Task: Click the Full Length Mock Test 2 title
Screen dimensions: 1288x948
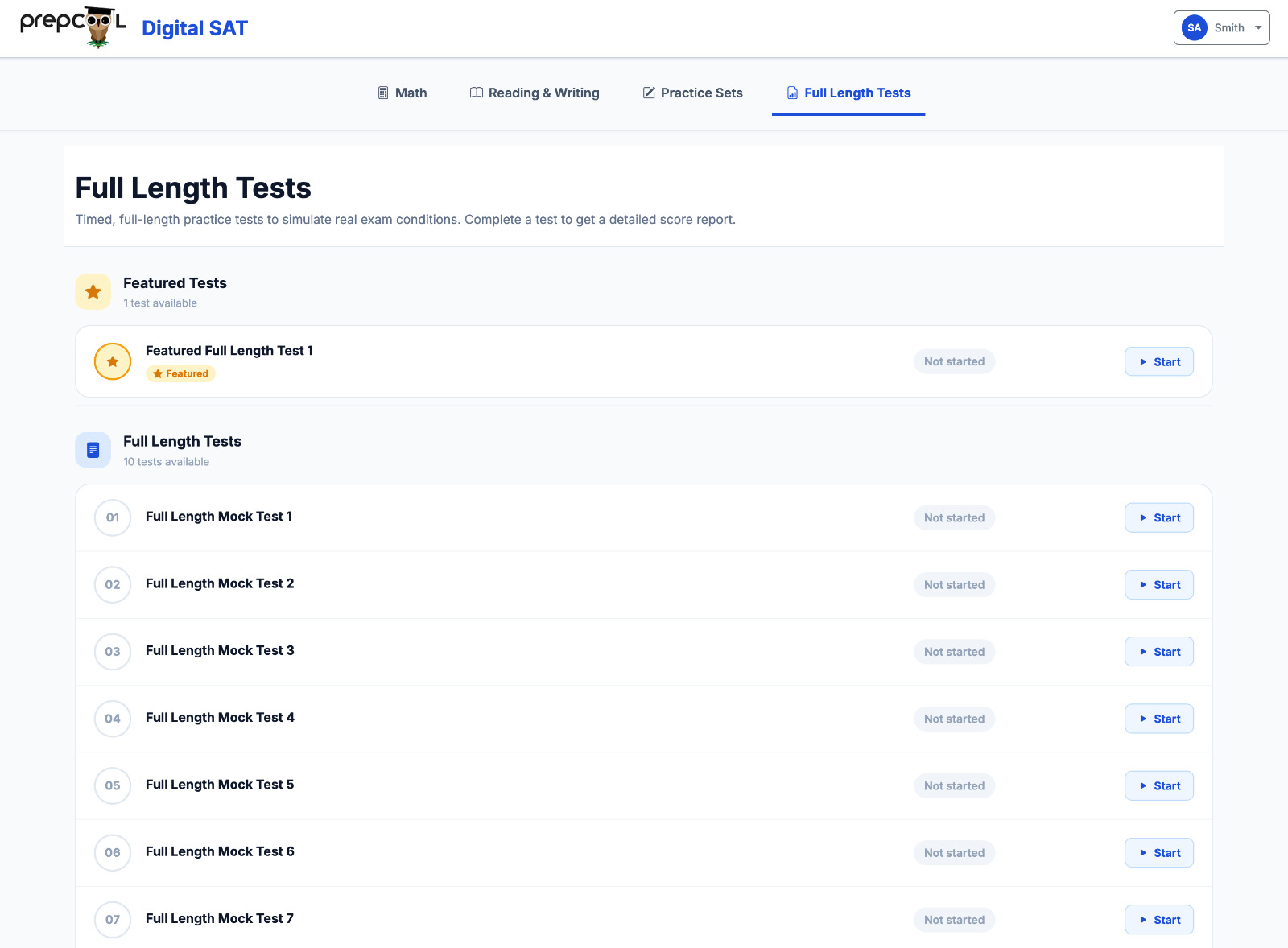Action: pyautogui.click(x=220, y=583)
